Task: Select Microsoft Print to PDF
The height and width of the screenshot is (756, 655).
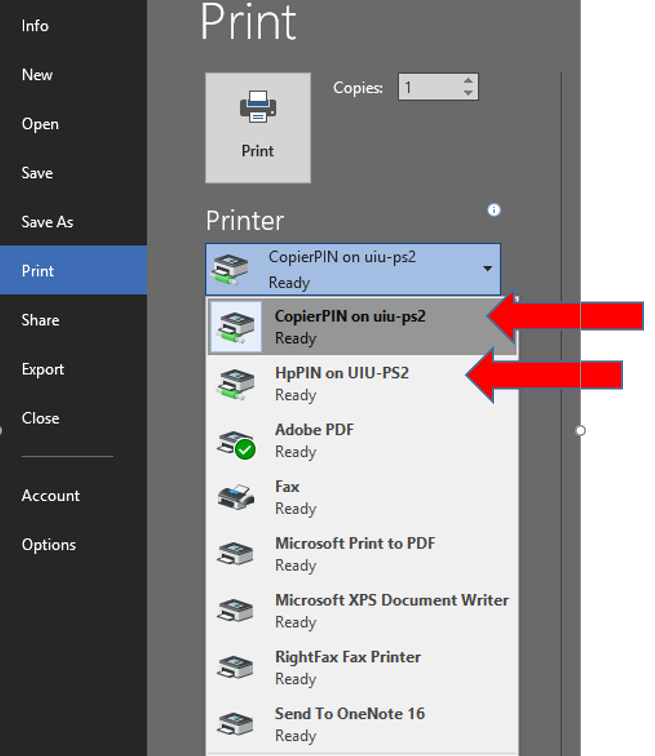Action: [x=355, y=554]
